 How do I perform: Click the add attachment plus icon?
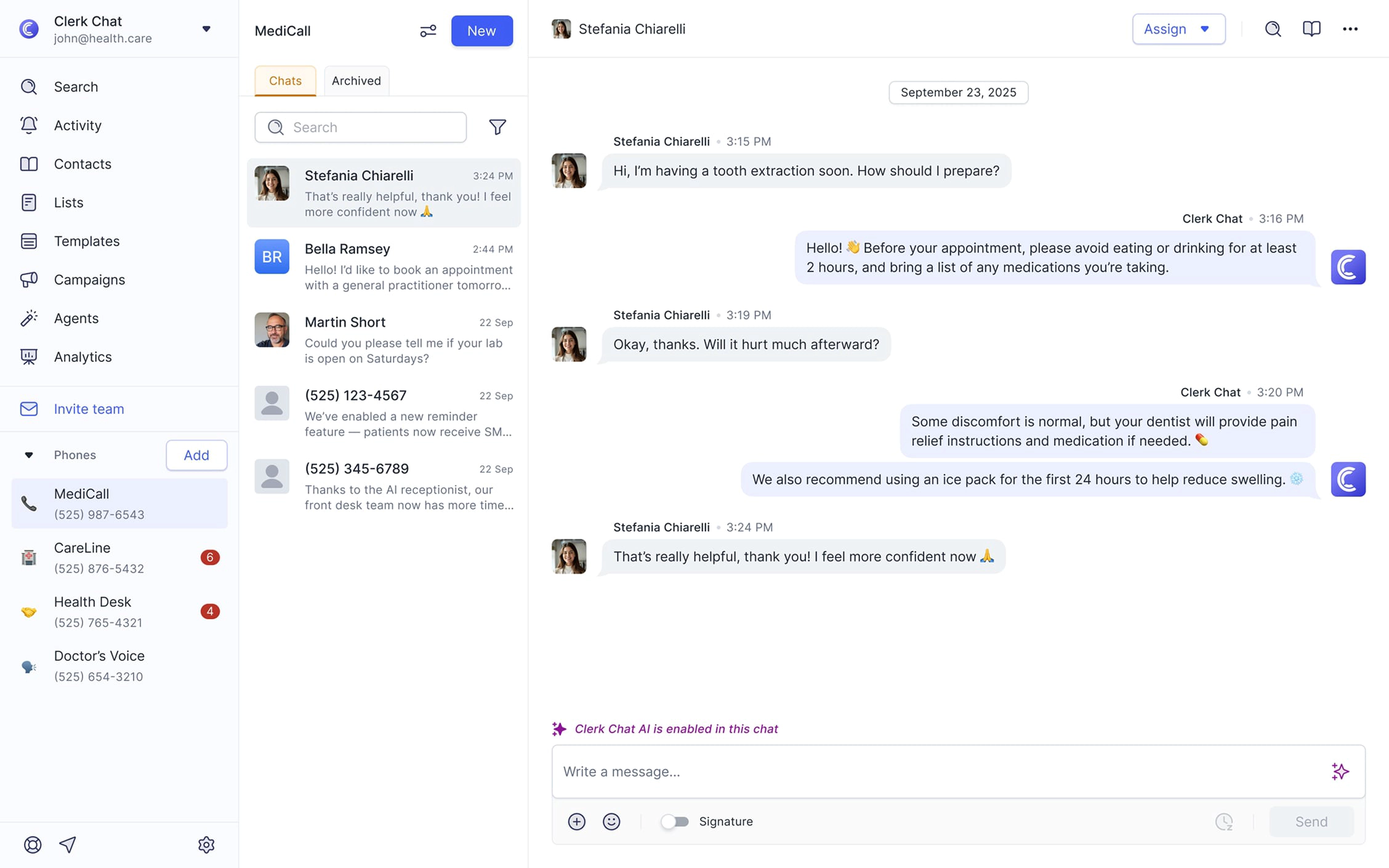pos(576,821)
